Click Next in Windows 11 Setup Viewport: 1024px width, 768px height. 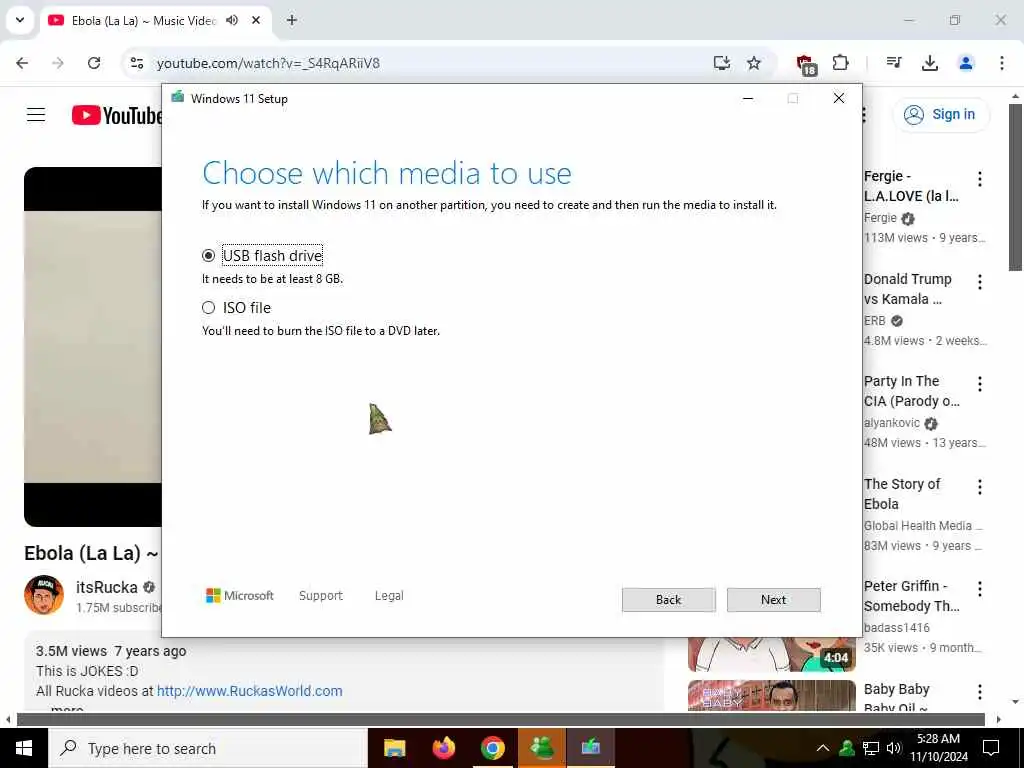773,600
